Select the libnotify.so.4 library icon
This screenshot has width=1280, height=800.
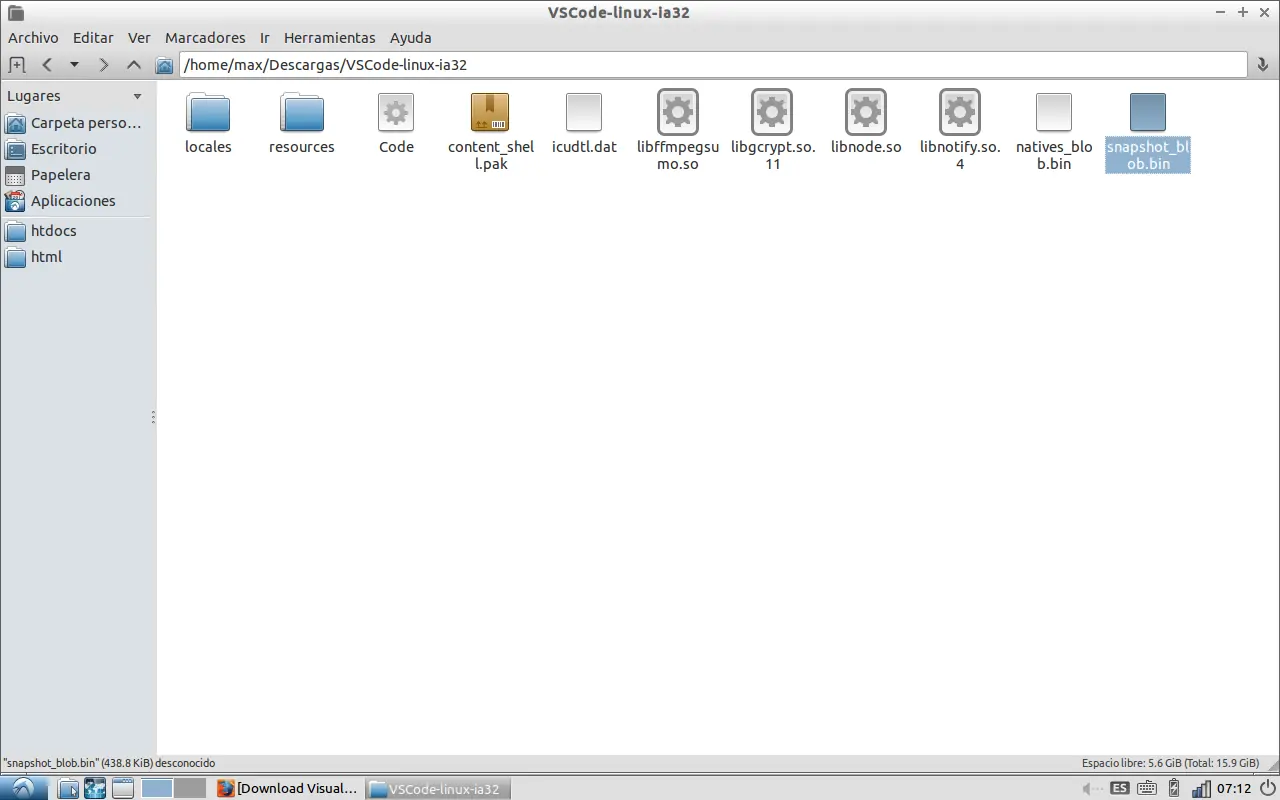[960, 112]
